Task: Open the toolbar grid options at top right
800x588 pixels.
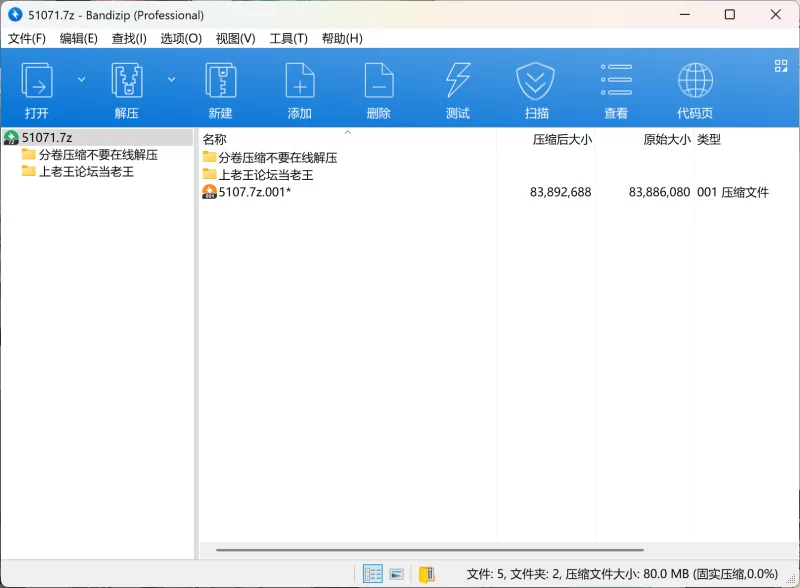Action: pyautogui.click(x=781, y=66)
